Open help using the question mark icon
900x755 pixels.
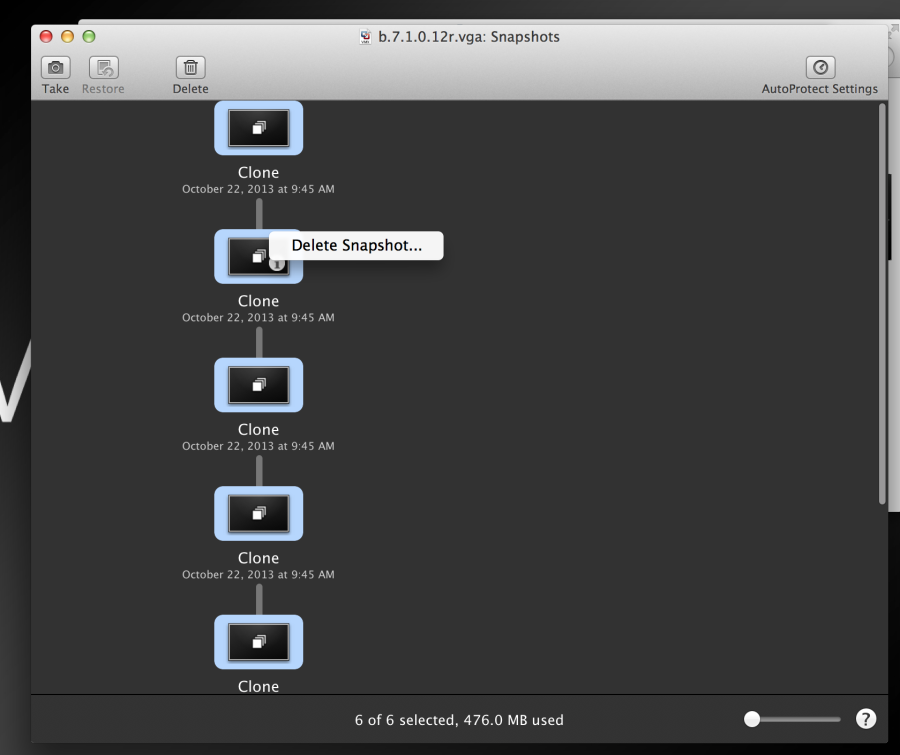click(x=865, y=719)
